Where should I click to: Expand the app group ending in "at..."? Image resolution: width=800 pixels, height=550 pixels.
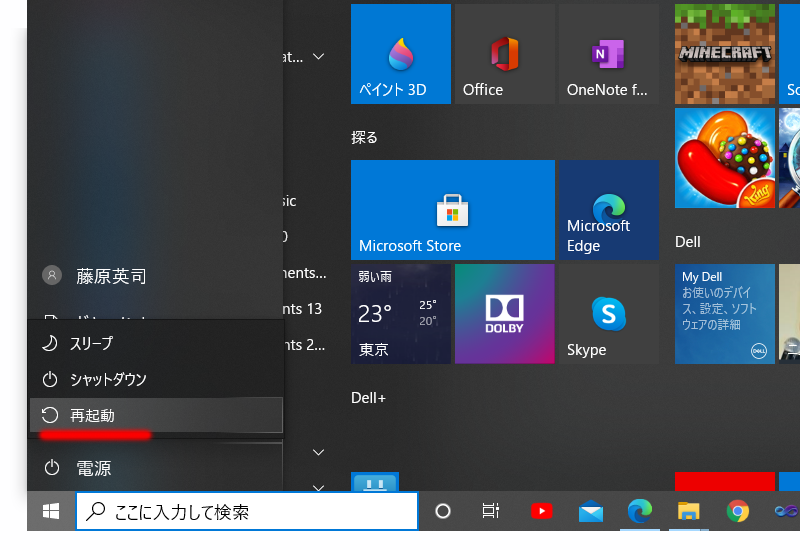pos(318,56)
